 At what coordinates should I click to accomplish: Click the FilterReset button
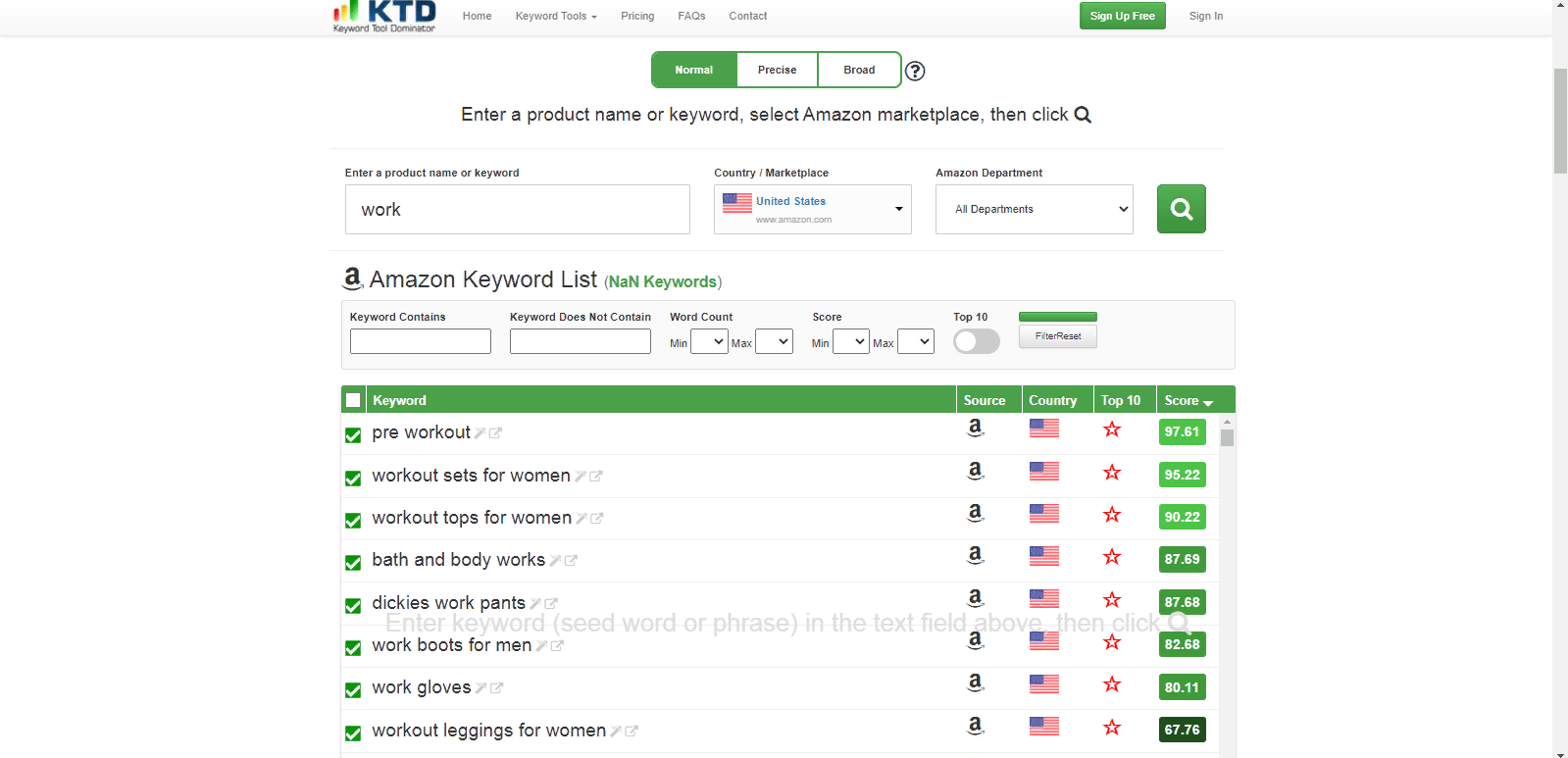(1058, 336)
